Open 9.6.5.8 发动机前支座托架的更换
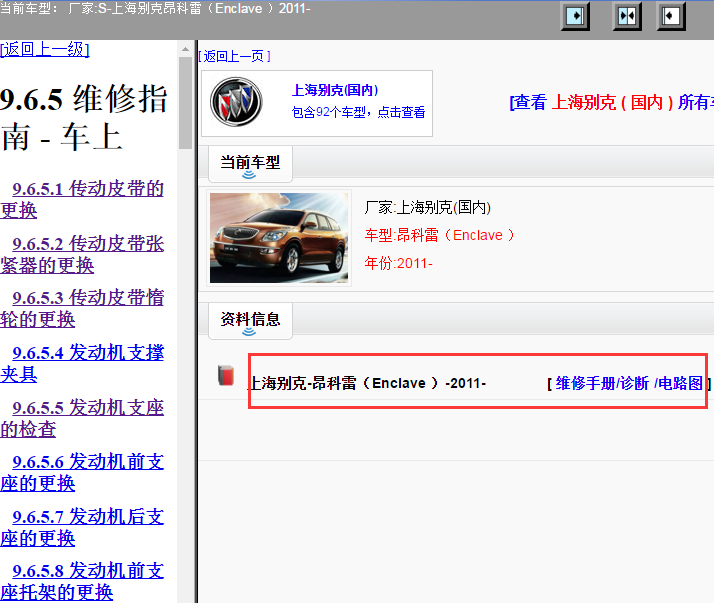This screenshot has width=714, height=603. click(82, 581)
